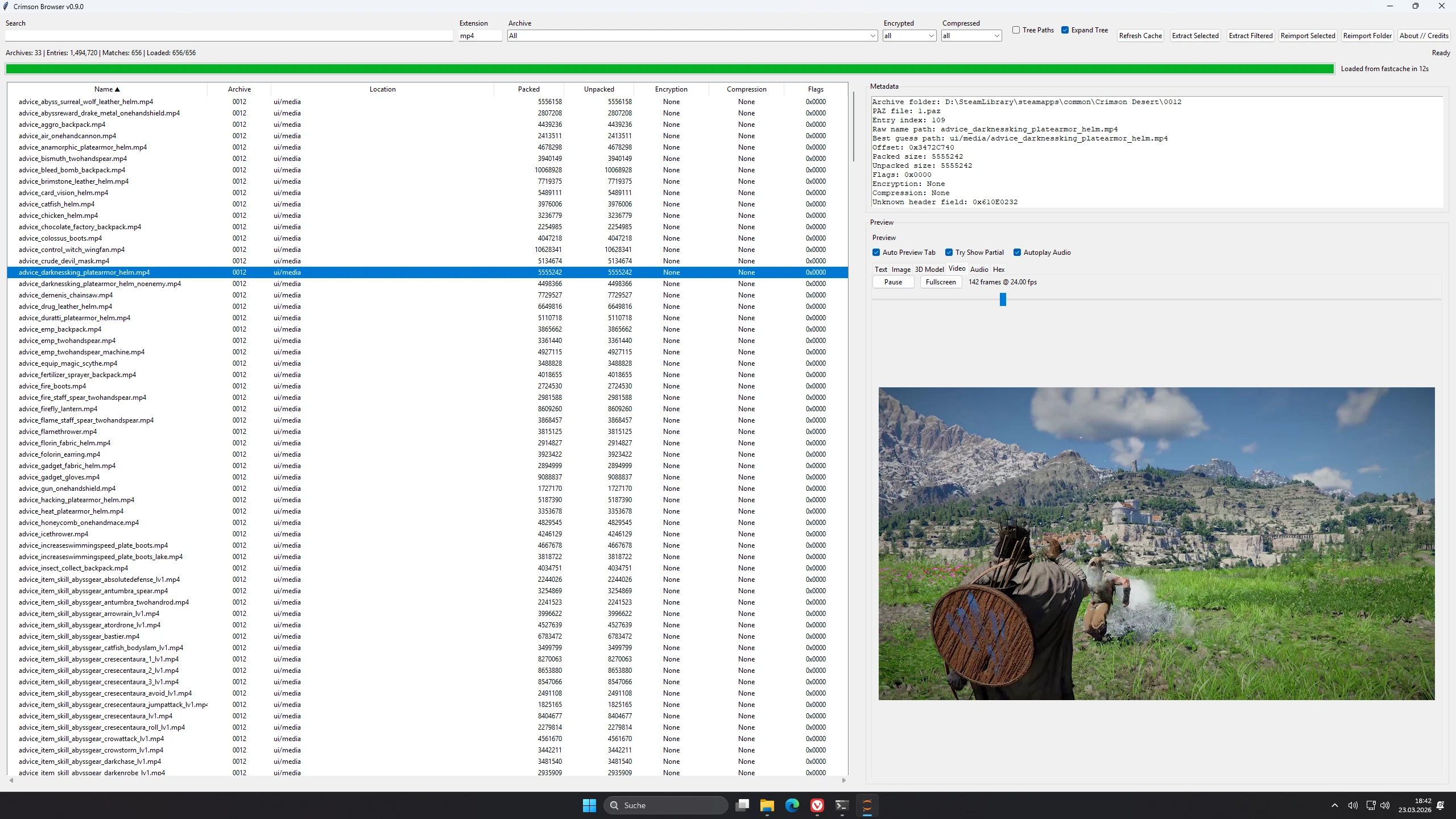1456x819 pixels.
Task: Open the Terminal taskbar icon
Action: [842, 805]
